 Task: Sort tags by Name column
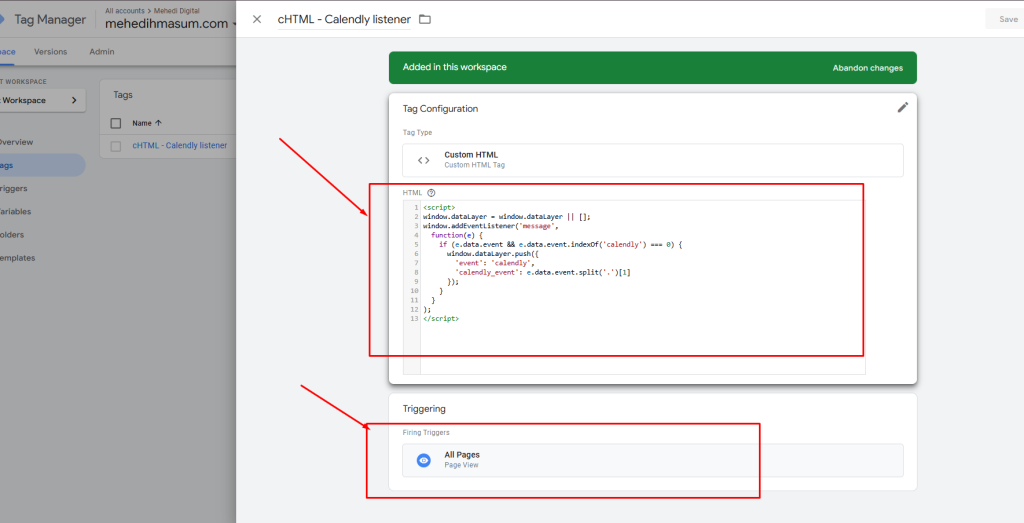147,123
